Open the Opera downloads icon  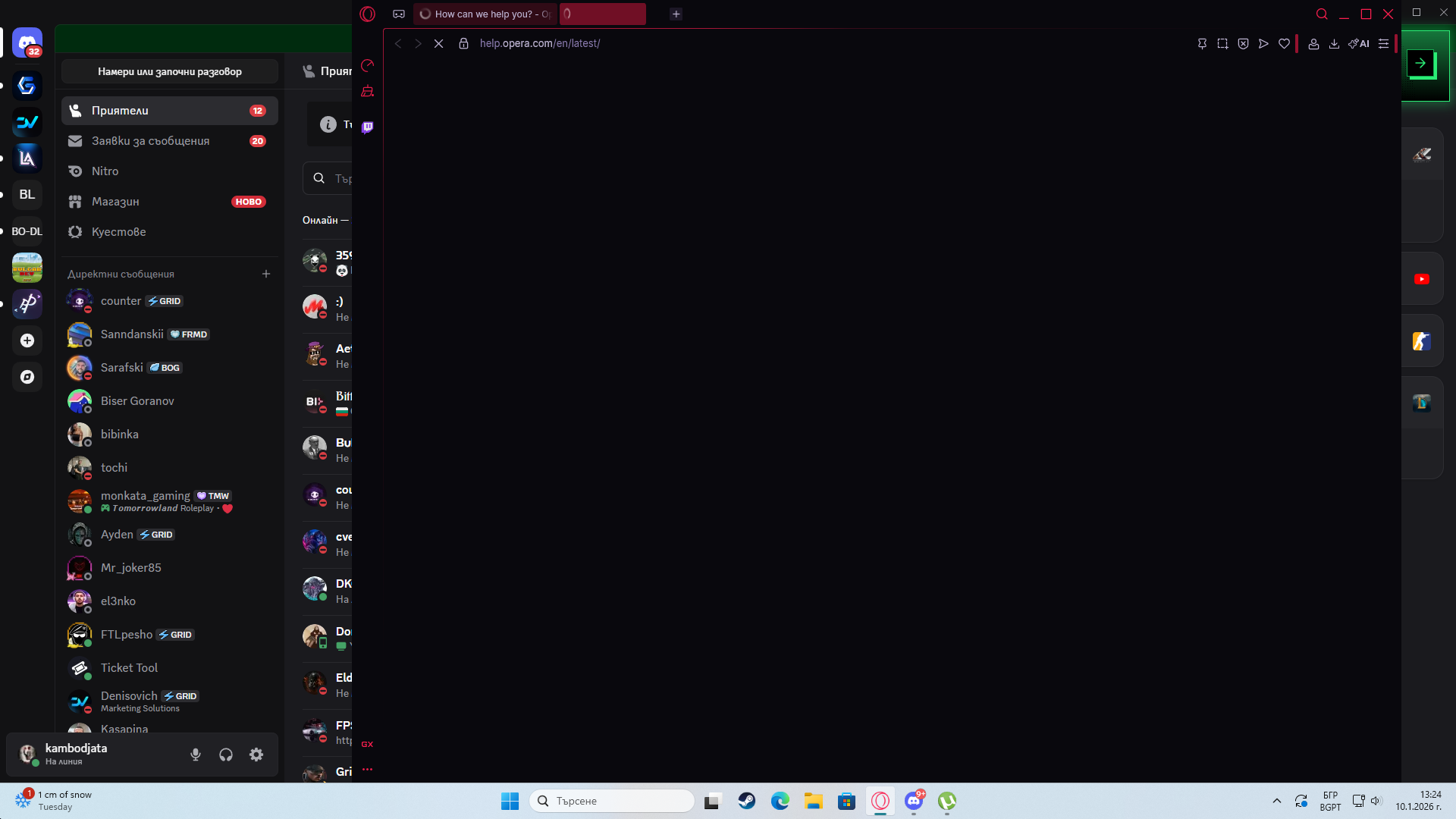1334,44
